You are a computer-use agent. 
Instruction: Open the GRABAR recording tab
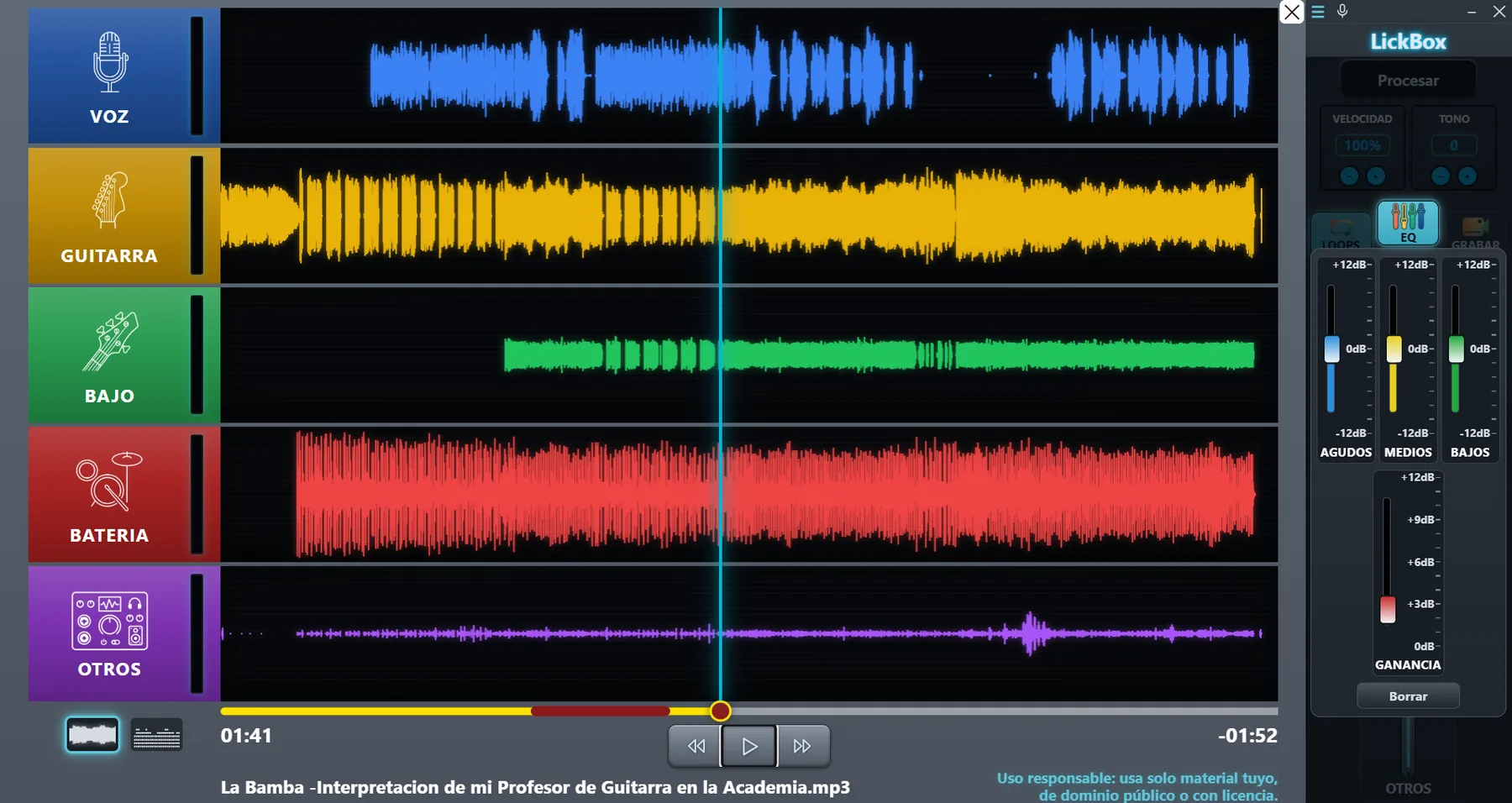(x=1475, y=232)
